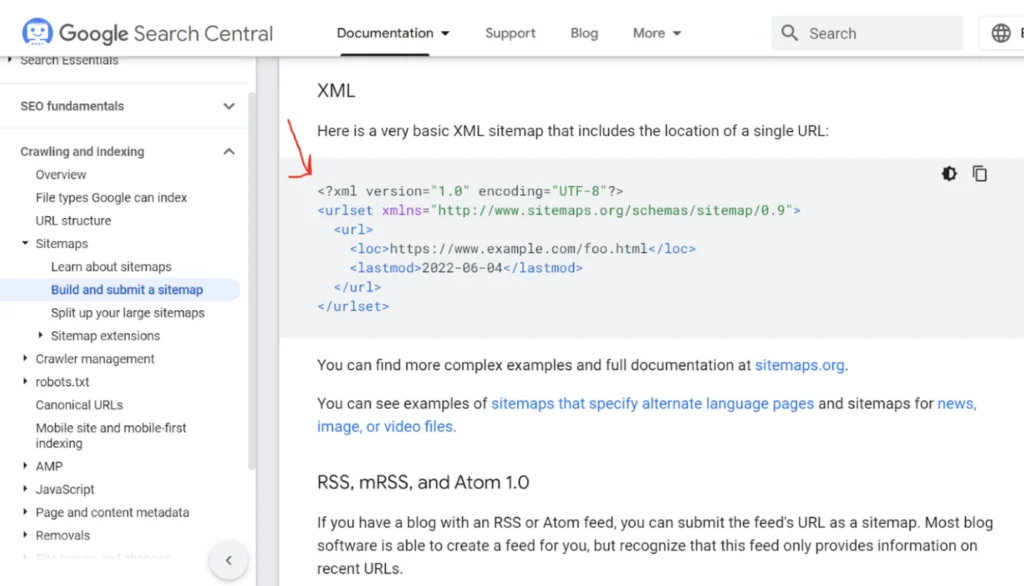
Task: Visit the sitemaps.org link
Action: [799, 365]
